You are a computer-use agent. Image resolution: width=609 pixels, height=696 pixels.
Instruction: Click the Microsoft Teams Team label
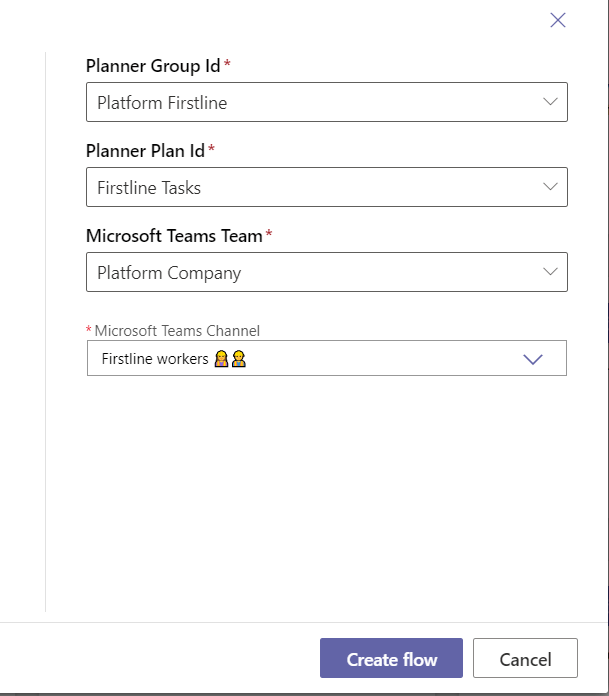[x=174, y=236]
